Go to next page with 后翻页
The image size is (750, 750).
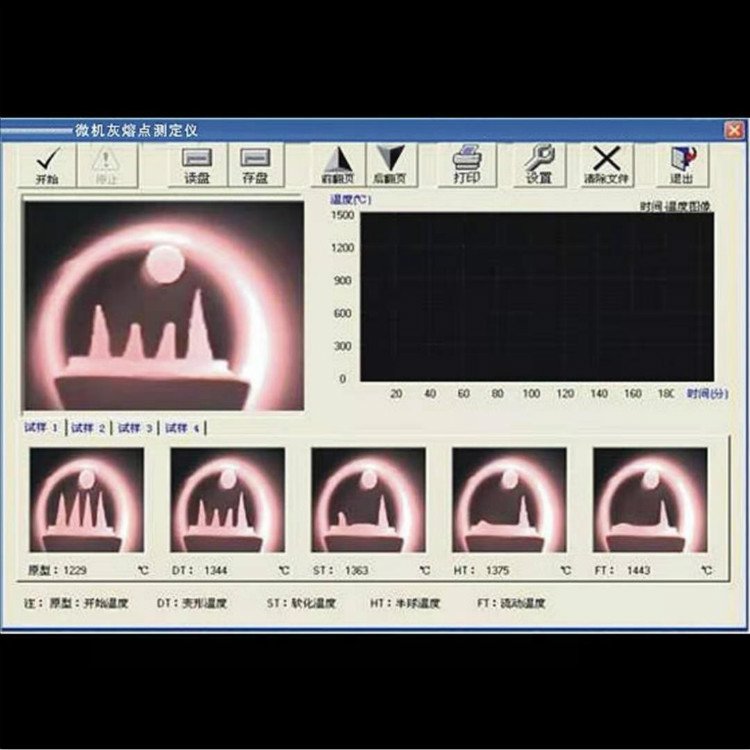tap(389, 164)
